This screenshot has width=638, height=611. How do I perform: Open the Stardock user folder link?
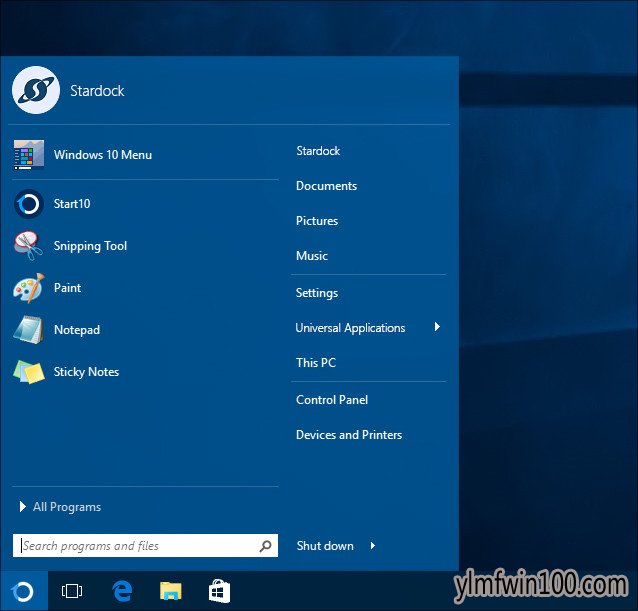318,151
